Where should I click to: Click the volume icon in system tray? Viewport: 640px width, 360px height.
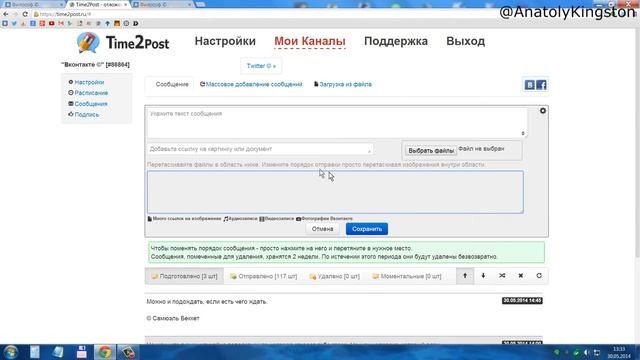coord(586,352)
